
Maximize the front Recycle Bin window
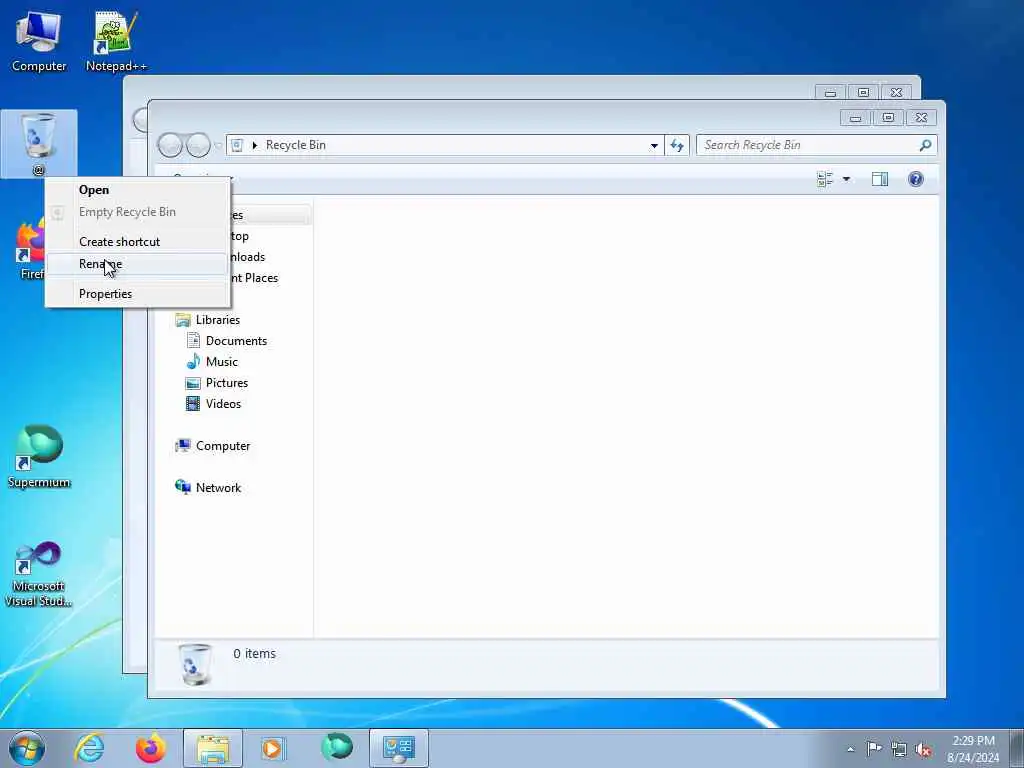888,118
